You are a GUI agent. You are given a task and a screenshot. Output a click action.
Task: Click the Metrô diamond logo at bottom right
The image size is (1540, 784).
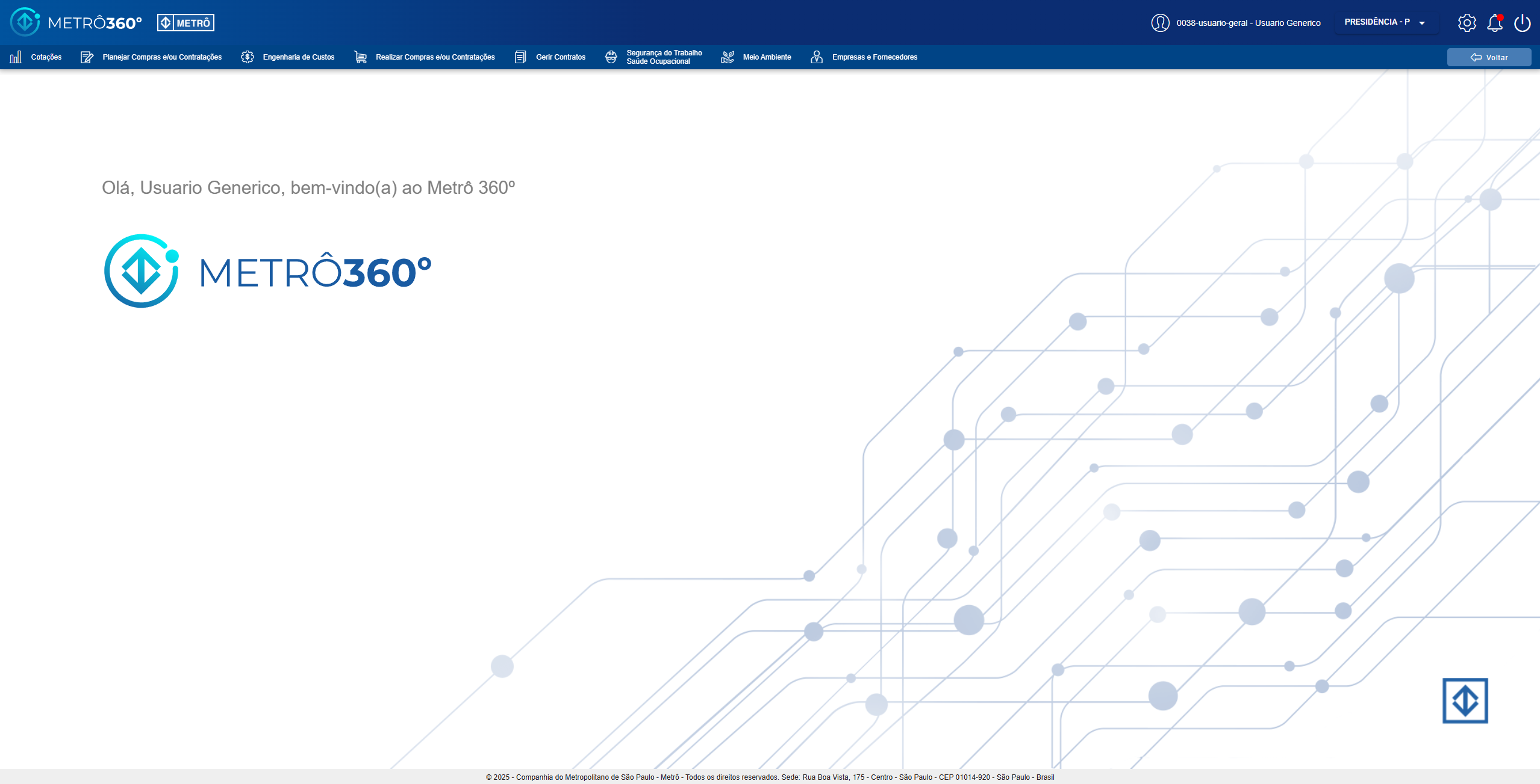(x=1465, y=700)
